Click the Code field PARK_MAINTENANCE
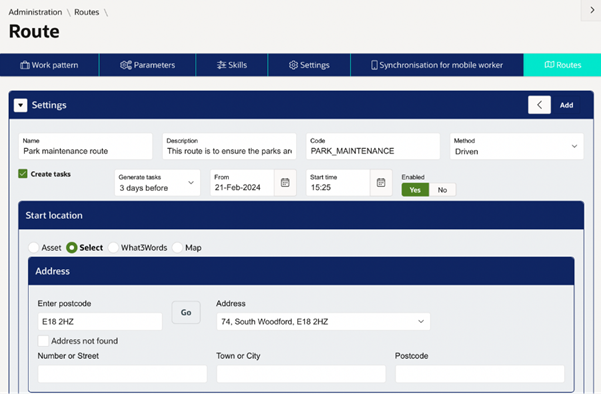The image size is (601, 394). (373, 146)
